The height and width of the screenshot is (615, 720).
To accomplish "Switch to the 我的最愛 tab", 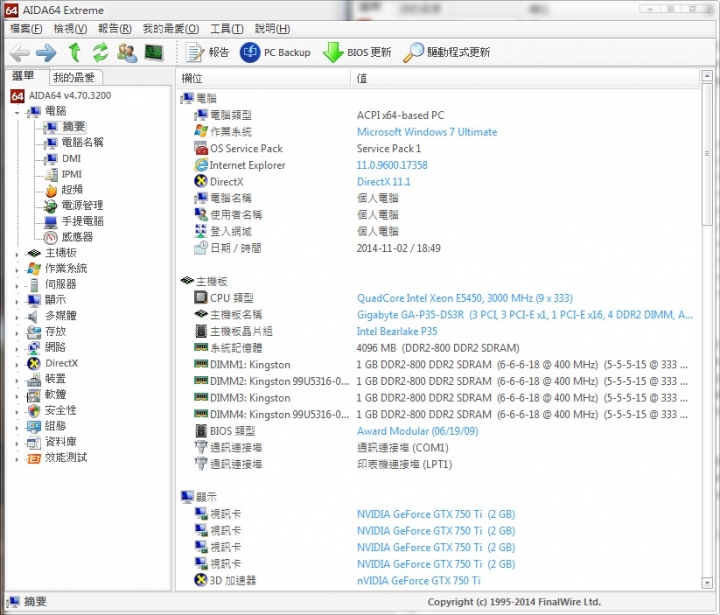I will pyautogui.click(x=74, y=77).
